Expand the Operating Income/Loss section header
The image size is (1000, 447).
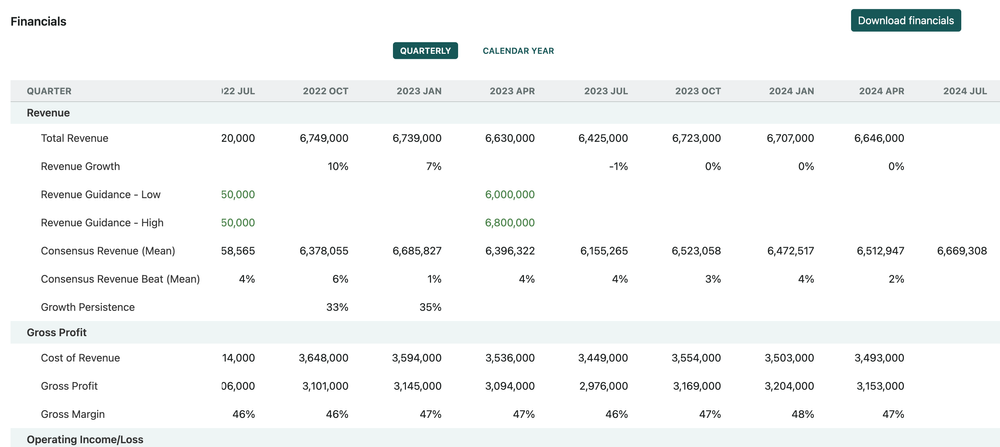pyautogui.click(x=88, y=439)
